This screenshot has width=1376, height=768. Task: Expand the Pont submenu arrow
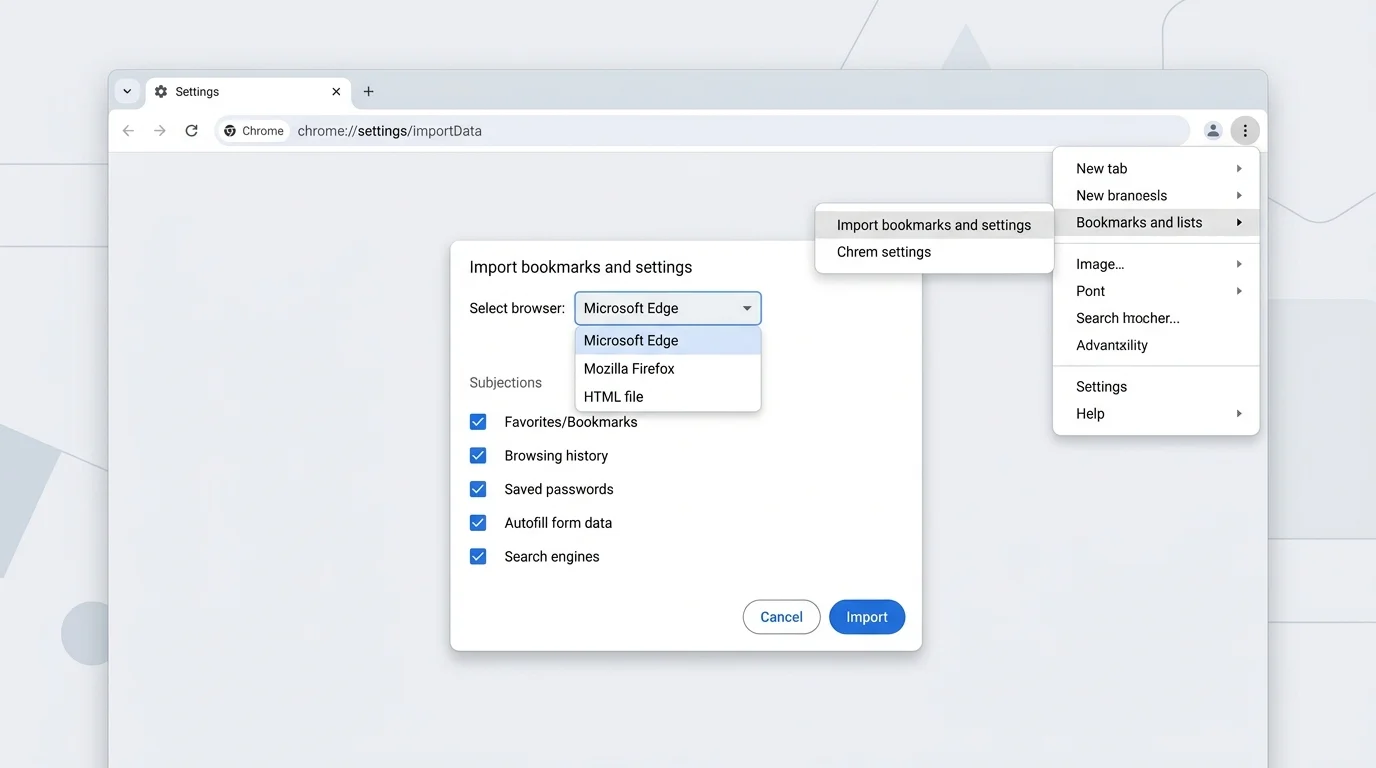point(1239,291)
